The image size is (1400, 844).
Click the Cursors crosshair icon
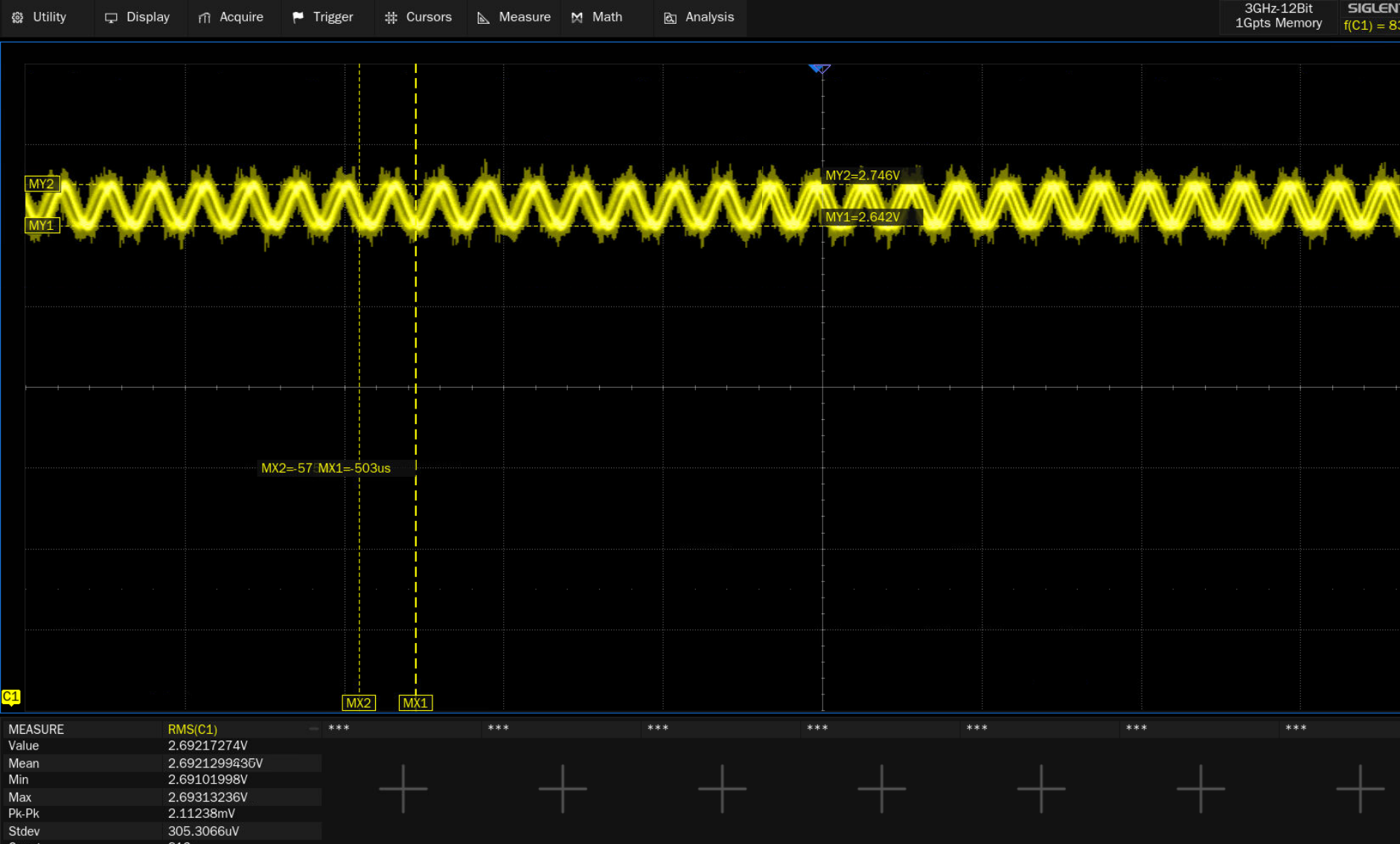click(x=391, y=18)
